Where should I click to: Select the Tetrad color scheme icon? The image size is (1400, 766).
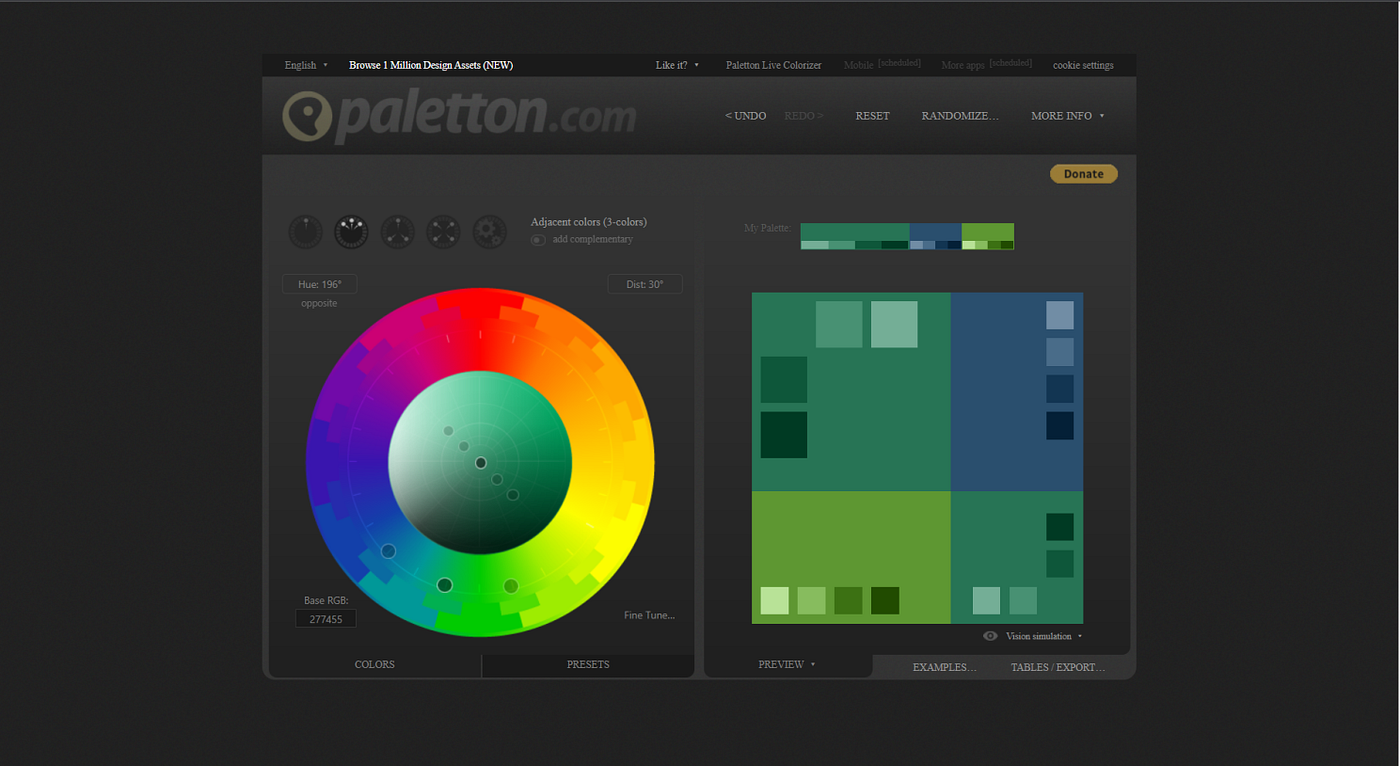pyautogui.click(x=443, y=232)
